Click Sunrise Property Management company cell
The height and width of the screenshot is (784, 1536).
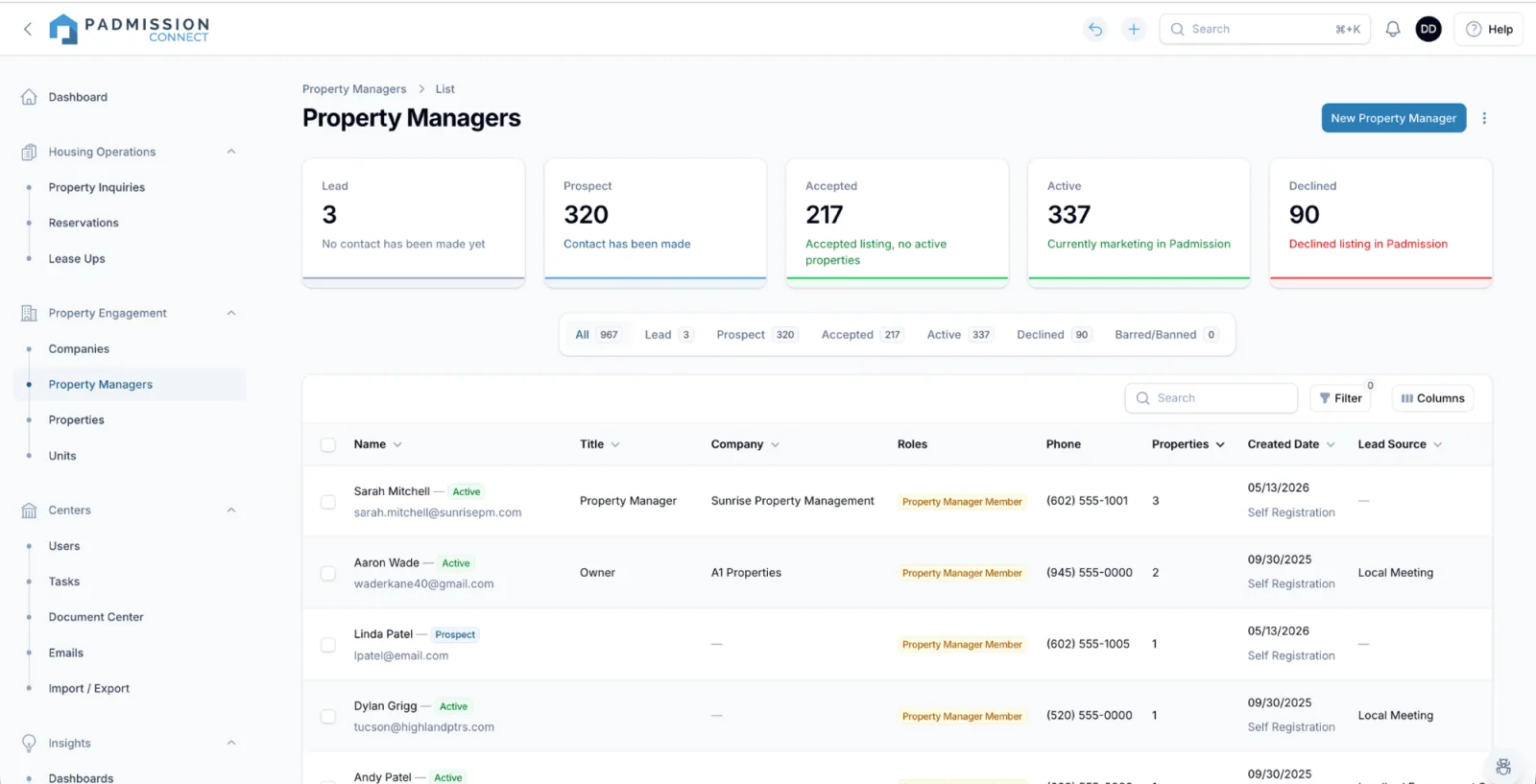pos(792,501)
